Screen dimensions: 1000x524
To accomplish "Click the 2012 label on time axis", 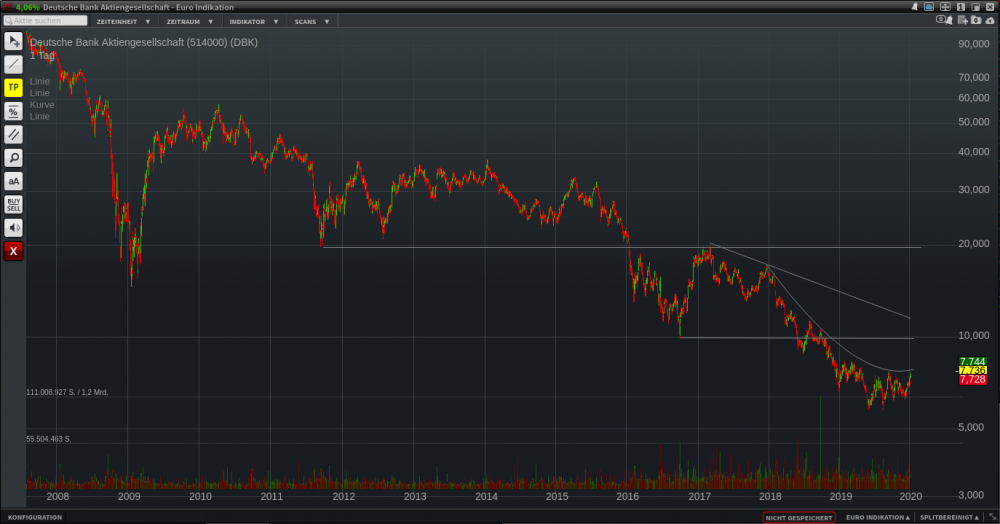I will pos(343,497).
